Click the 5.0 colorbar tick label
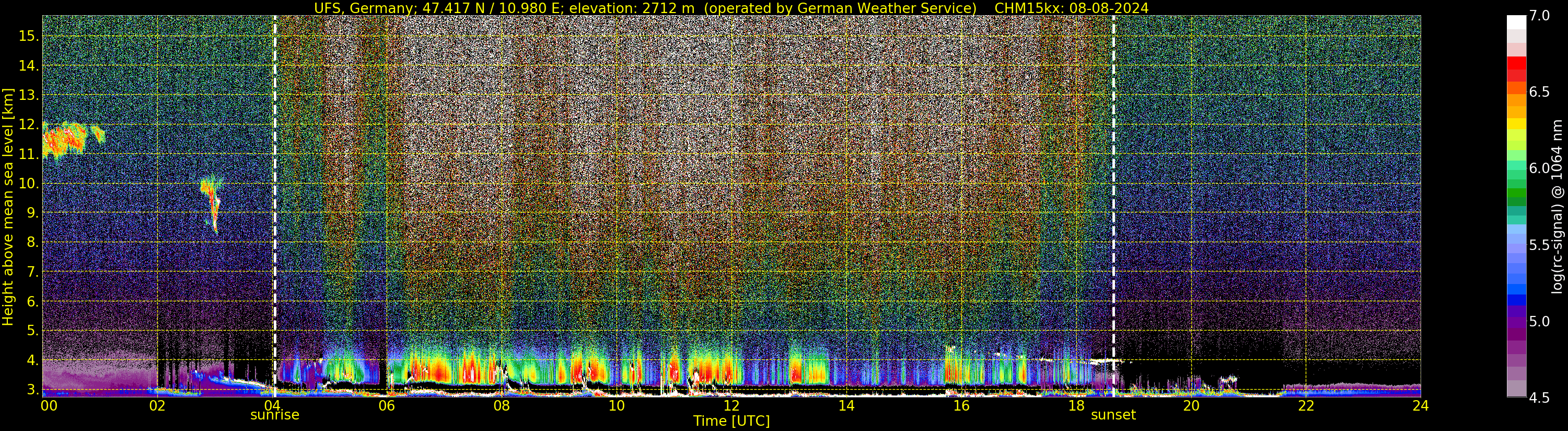Screen dimensions: 1568x431 1539,321
